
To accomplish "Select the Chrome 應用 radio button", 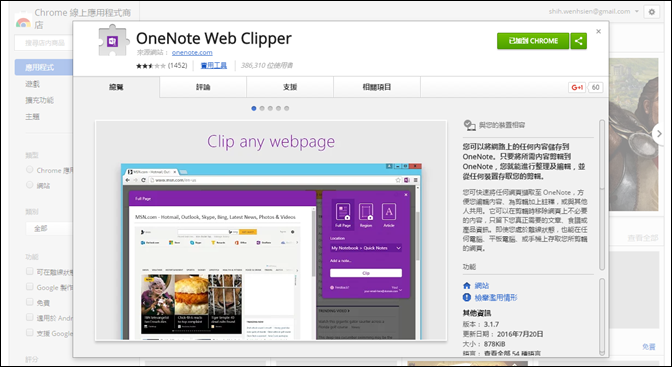I will pyautogui.click(x=30, y=170).
